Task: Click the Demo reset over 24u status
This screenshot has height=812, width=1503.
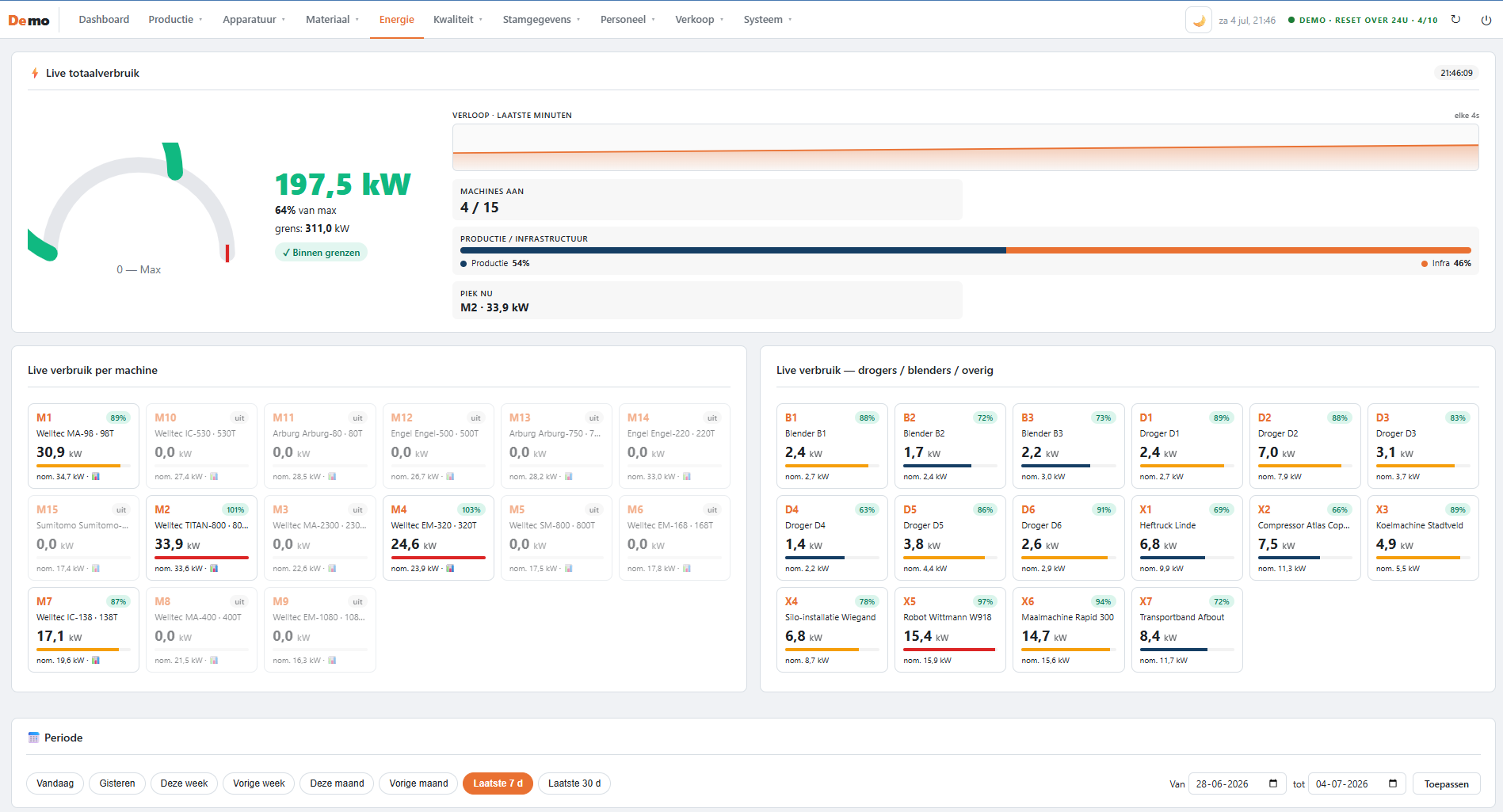Action: (x=1363, y=21)
